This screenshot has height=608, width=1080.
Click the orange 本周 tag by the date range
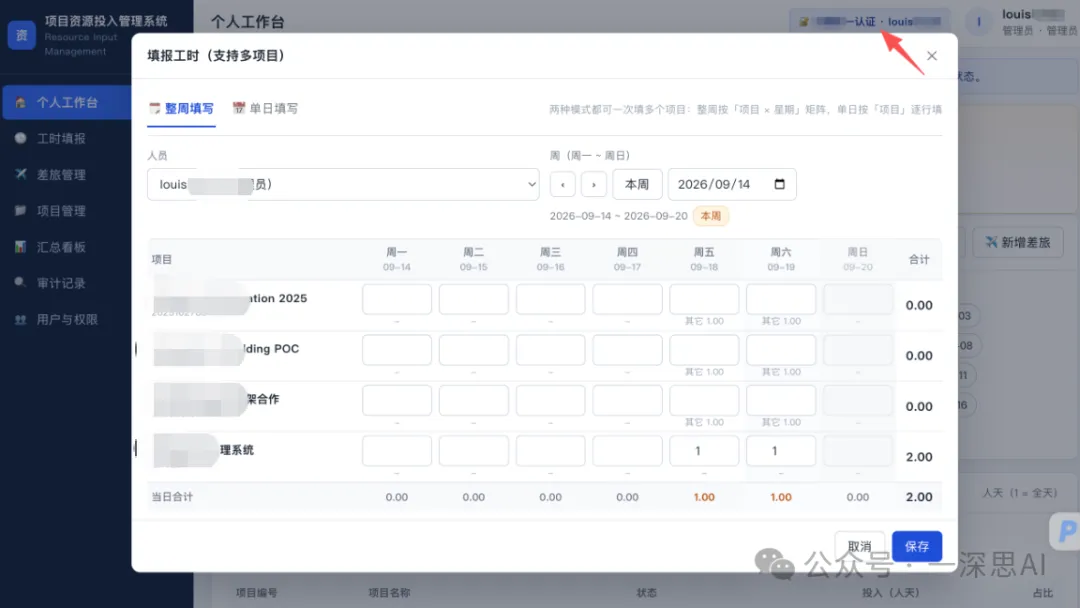(711, 216)
